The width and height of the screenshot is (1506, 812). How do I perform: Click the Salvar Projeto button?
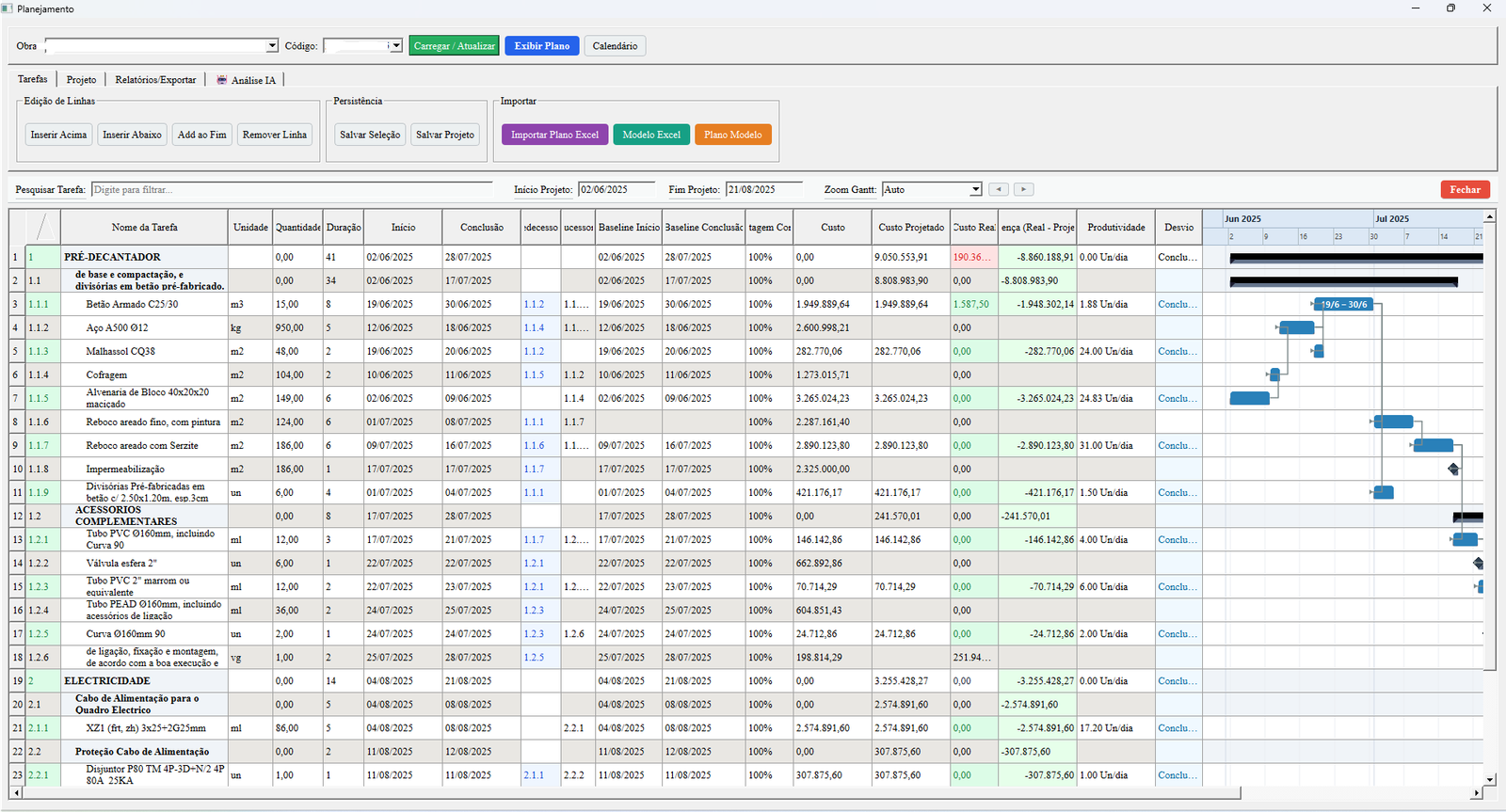click(x=445, y=135)
